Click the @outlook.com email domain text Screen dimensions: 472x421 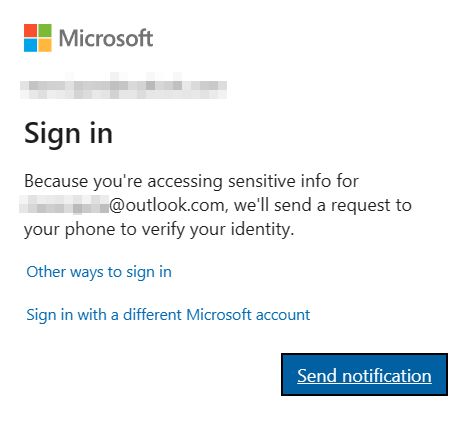click(169, 205)
